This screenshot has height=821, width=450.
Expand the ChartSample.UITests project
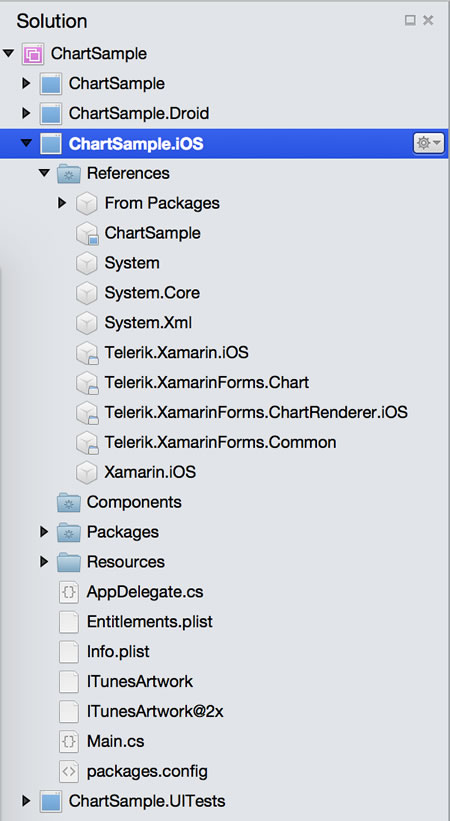coord(26,801)
